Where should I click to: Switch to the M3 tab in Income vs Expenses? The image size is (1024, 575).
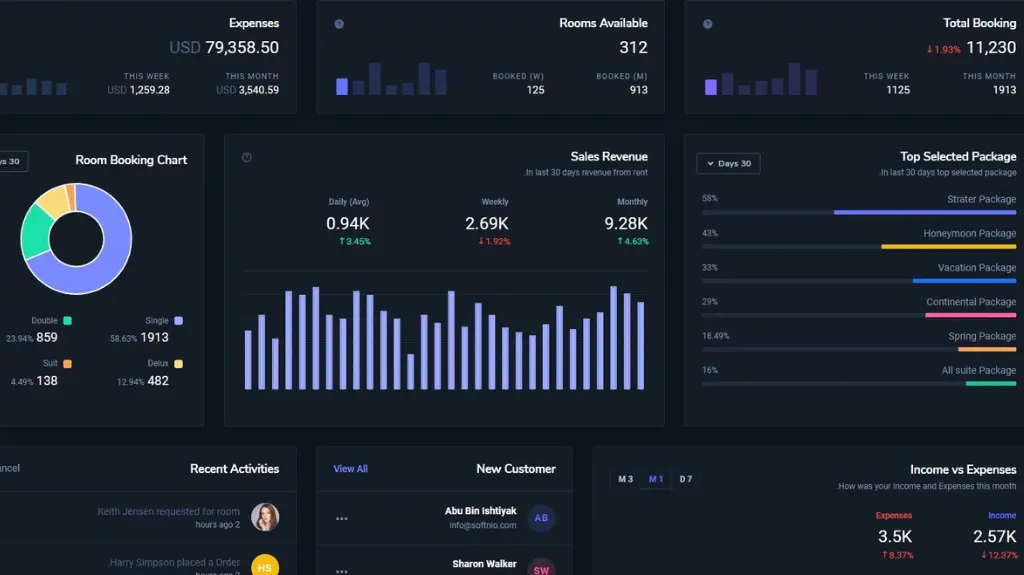pyautogui.click(x=625, y=479)
